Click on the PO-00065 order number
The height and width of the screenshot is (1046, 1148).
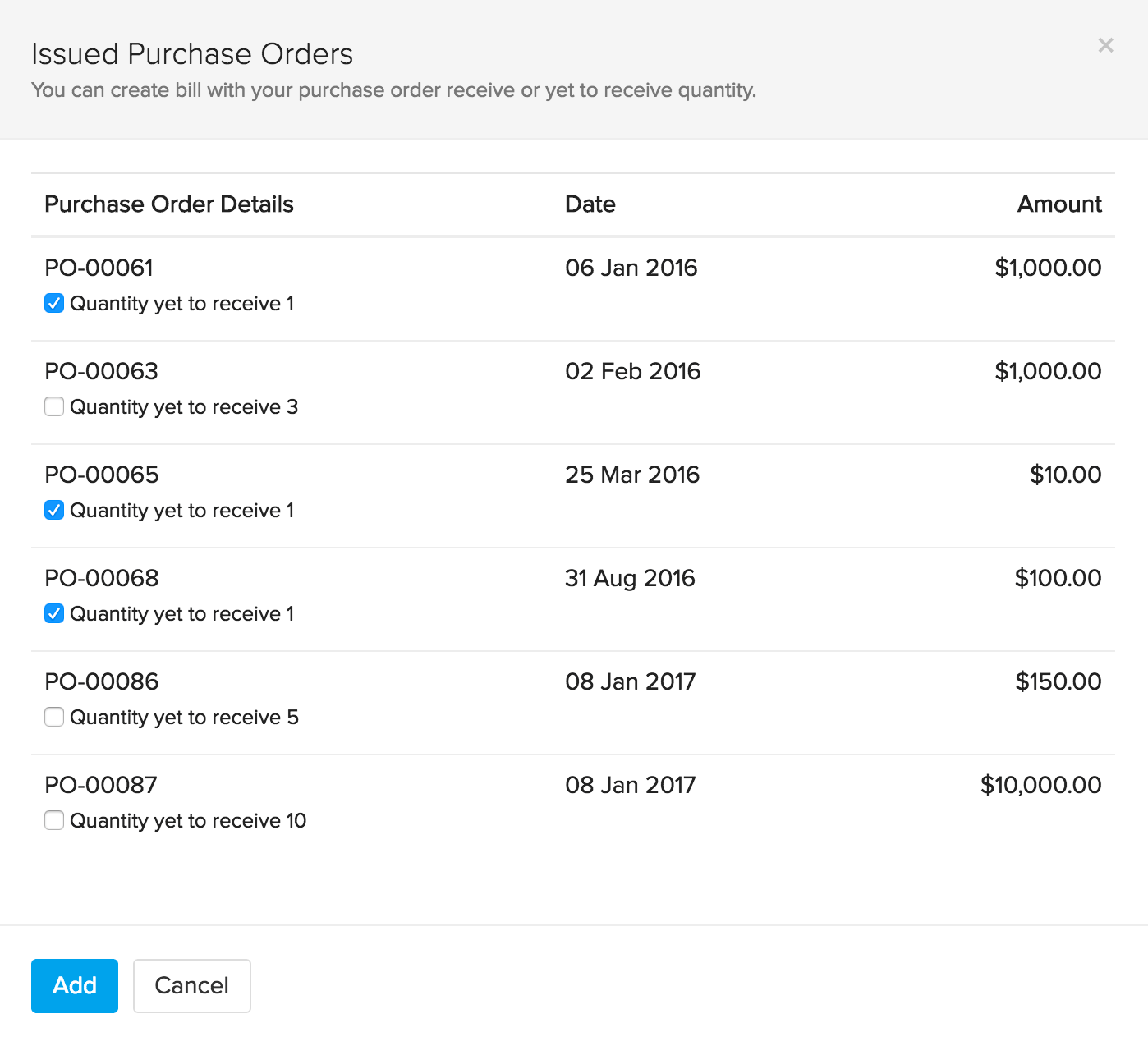click(x=101, y=475)
